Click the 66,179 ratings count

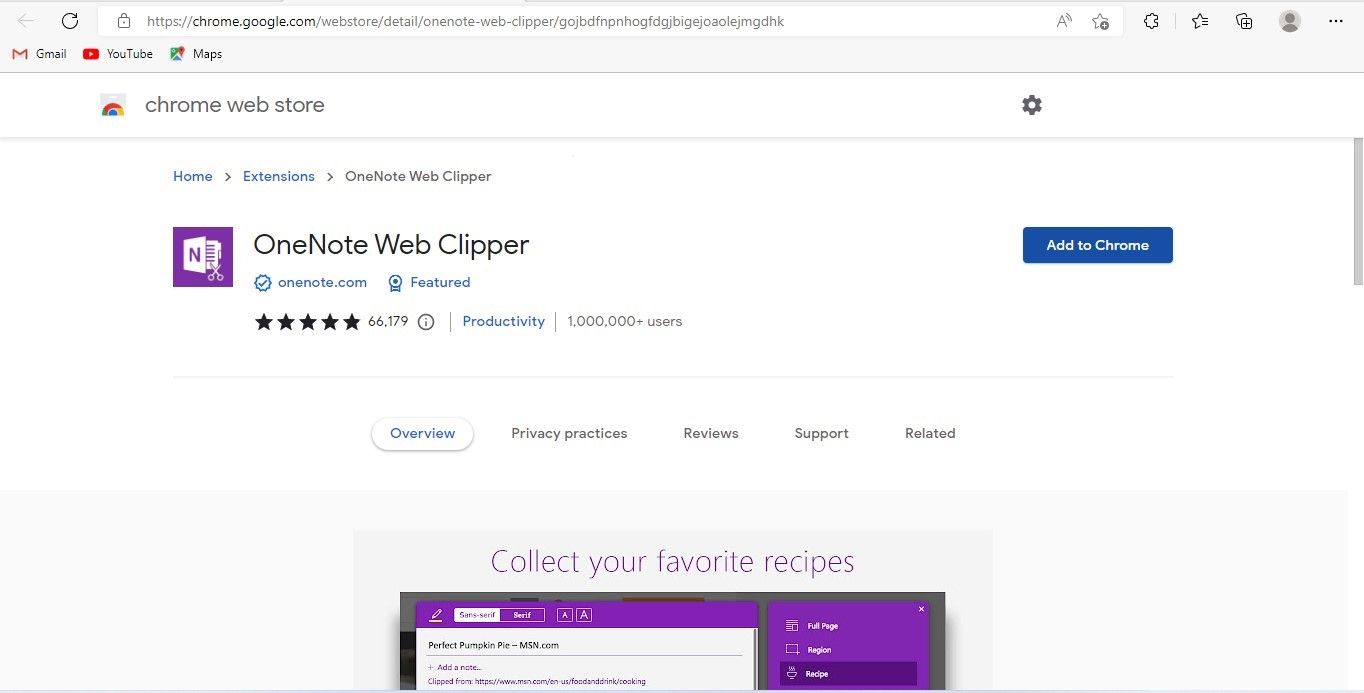click(388, 321)
